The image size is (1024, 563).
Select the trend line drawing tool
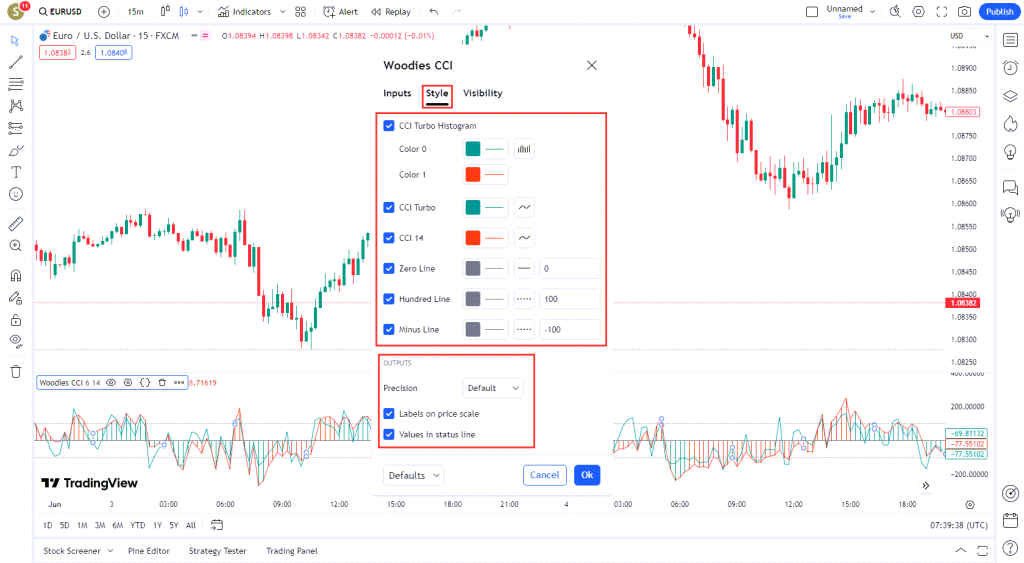click(x=15, y=62)
